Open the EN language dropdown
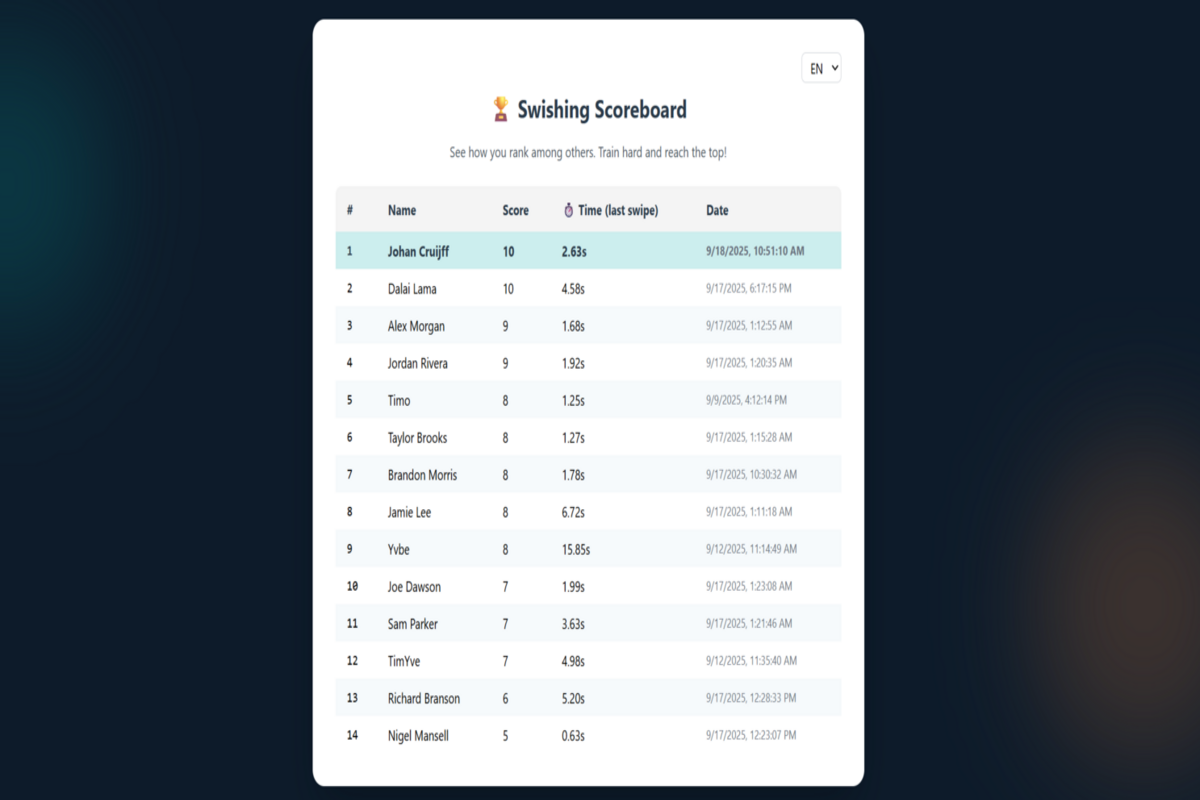The height and width of the screenshot is (800, 1200). 821,68
